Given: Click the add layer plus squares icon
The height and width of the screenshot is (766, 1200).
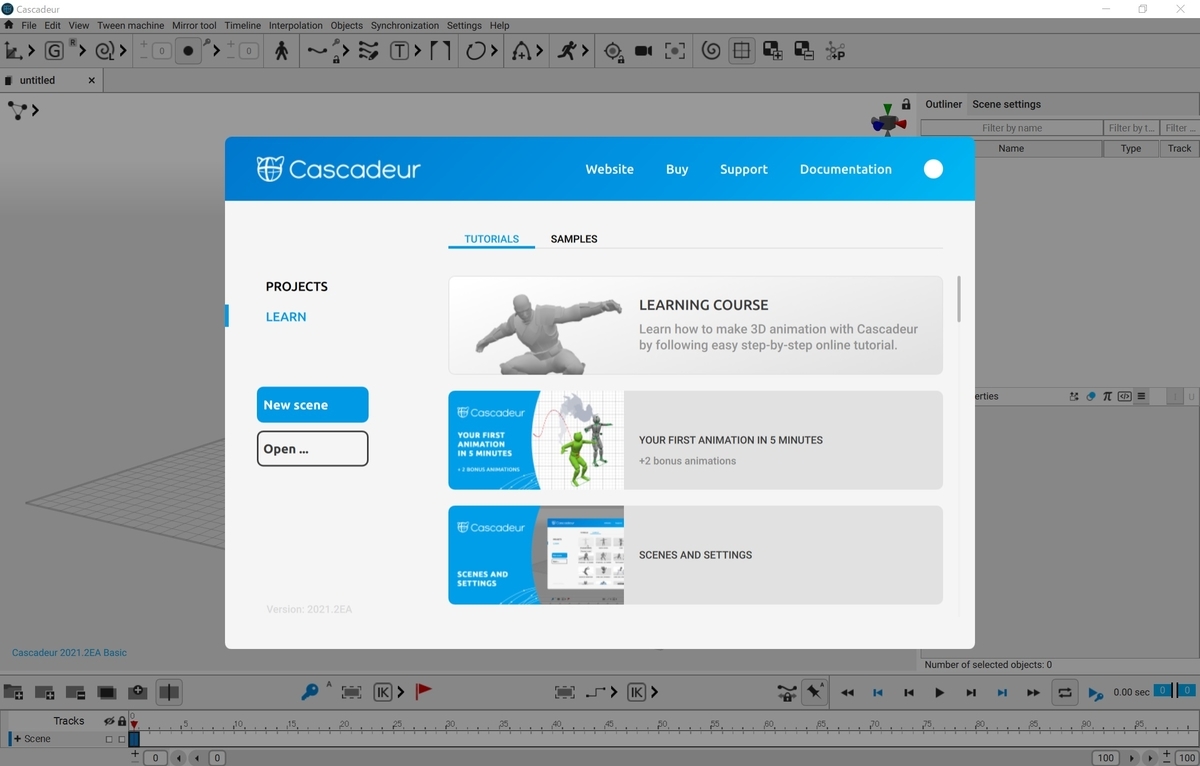Looking at the screenshot, I should 773,50.
